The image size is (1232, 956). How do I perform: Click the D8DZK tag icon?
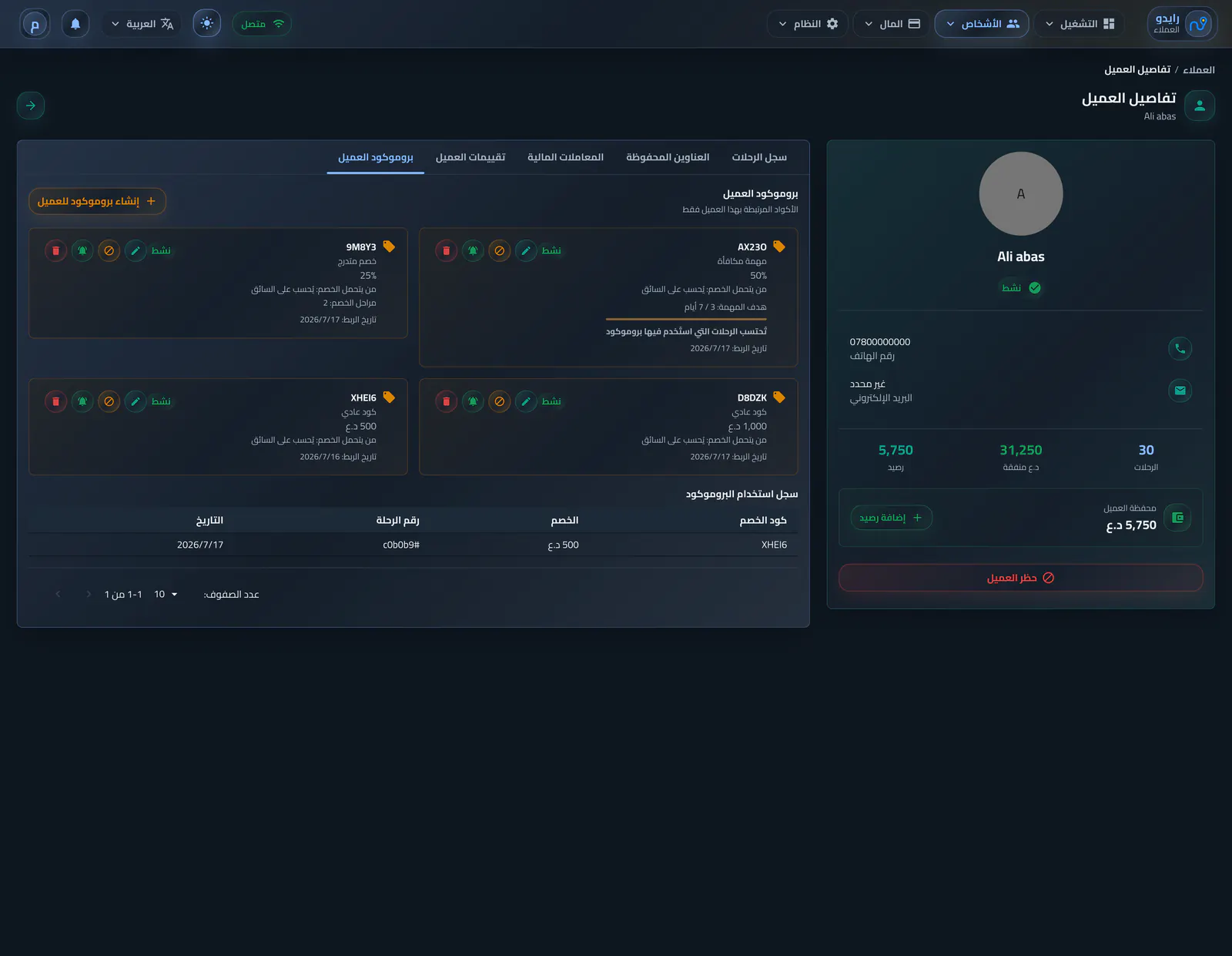[x=779, y=397]
